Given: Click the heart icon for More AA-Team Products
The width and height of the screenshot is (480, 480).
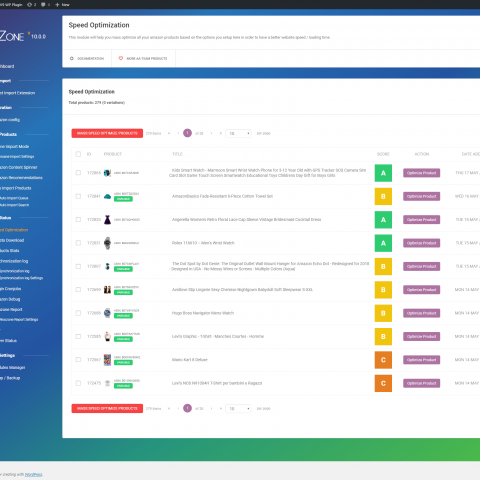Looking at the screenshot, I should (x=121, y=58).
